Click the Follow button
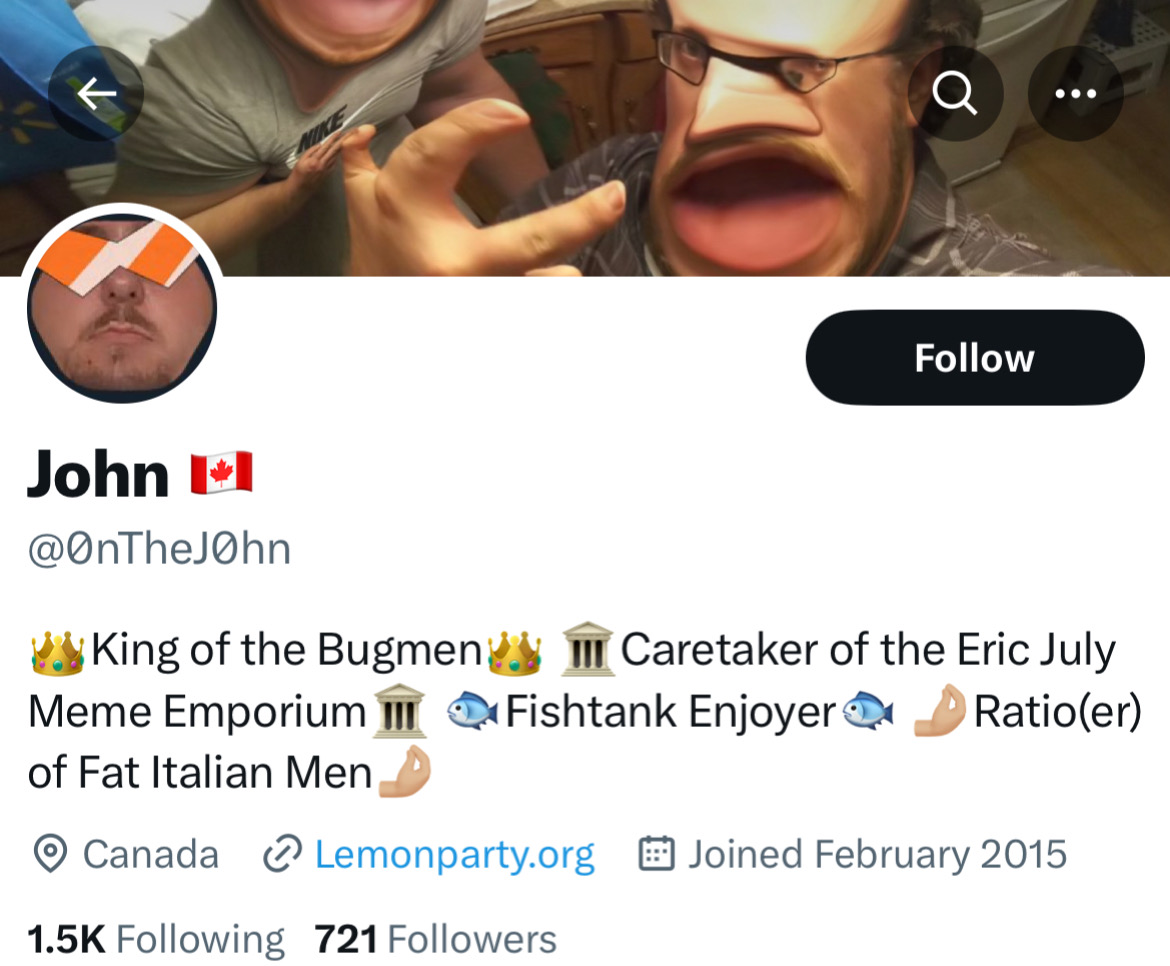The height and width of the screenshot is (966, 1170). tap(975, 358)
